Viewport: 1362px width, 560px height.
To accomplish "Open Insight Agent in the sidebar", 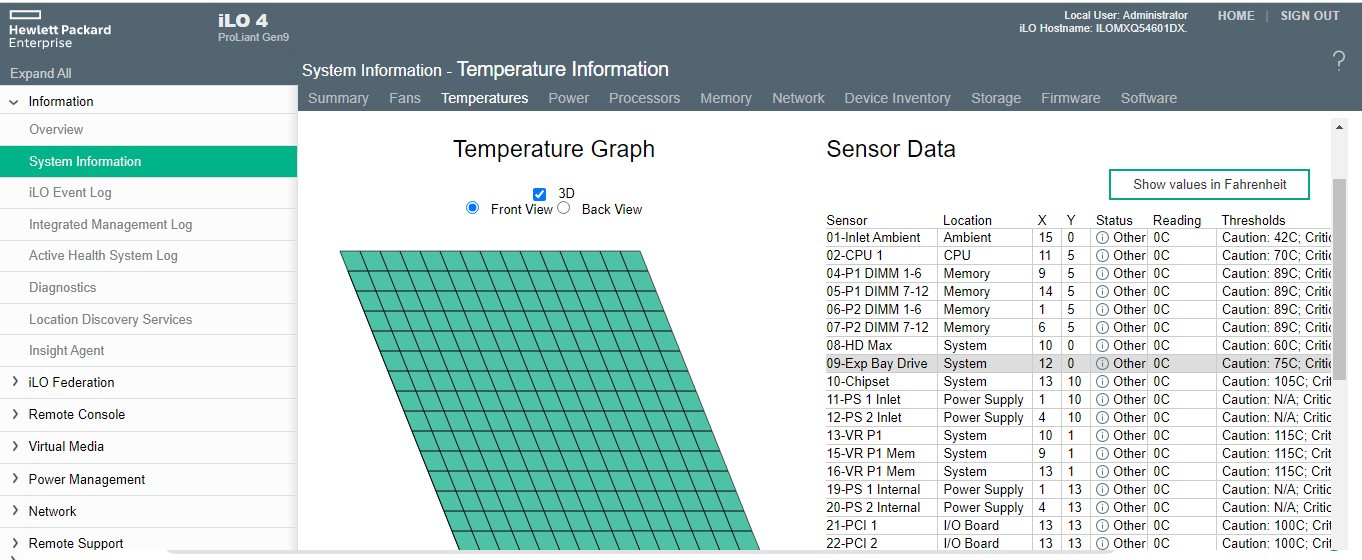I will 148,351.
